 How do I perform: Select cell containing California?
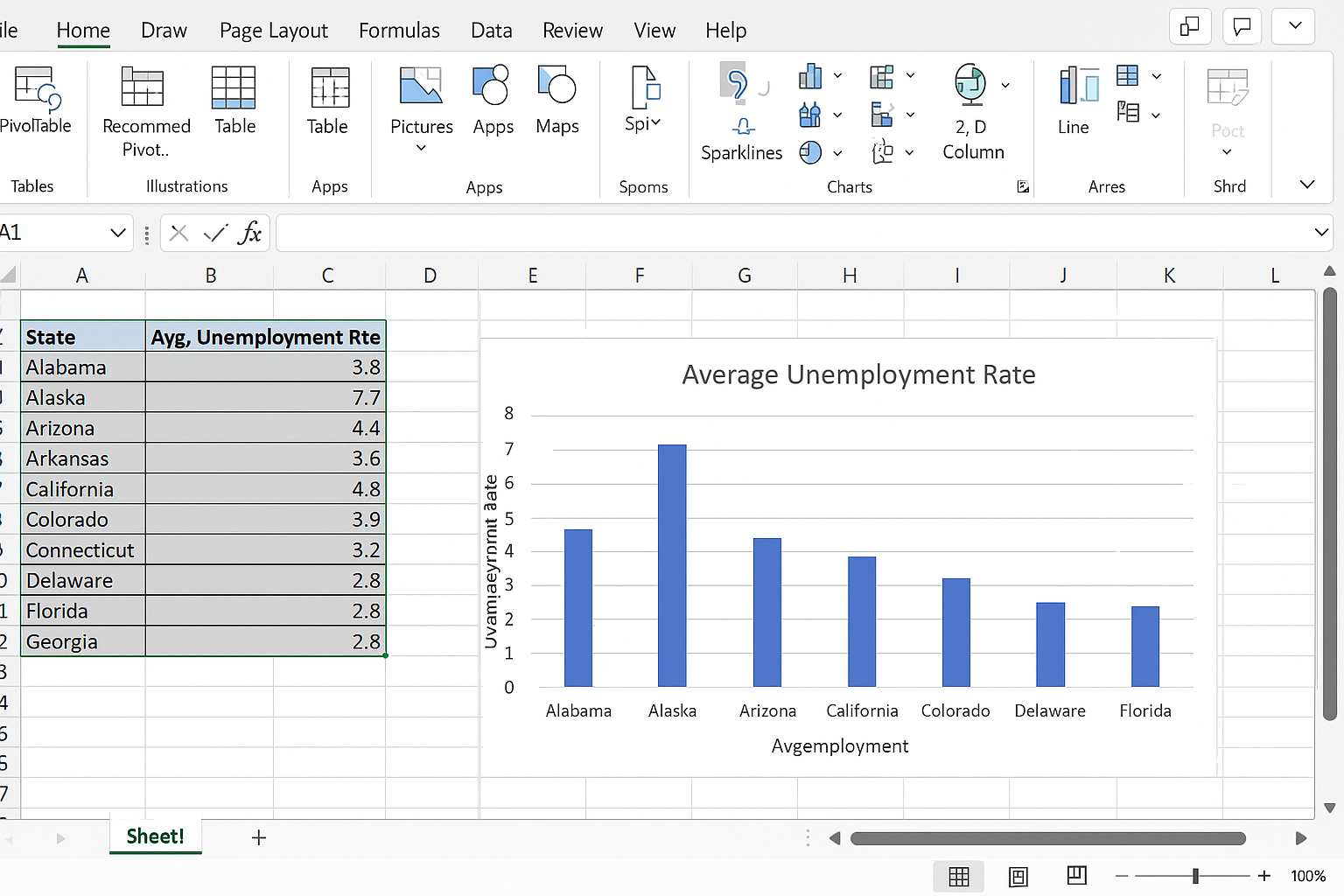(83, 489)
